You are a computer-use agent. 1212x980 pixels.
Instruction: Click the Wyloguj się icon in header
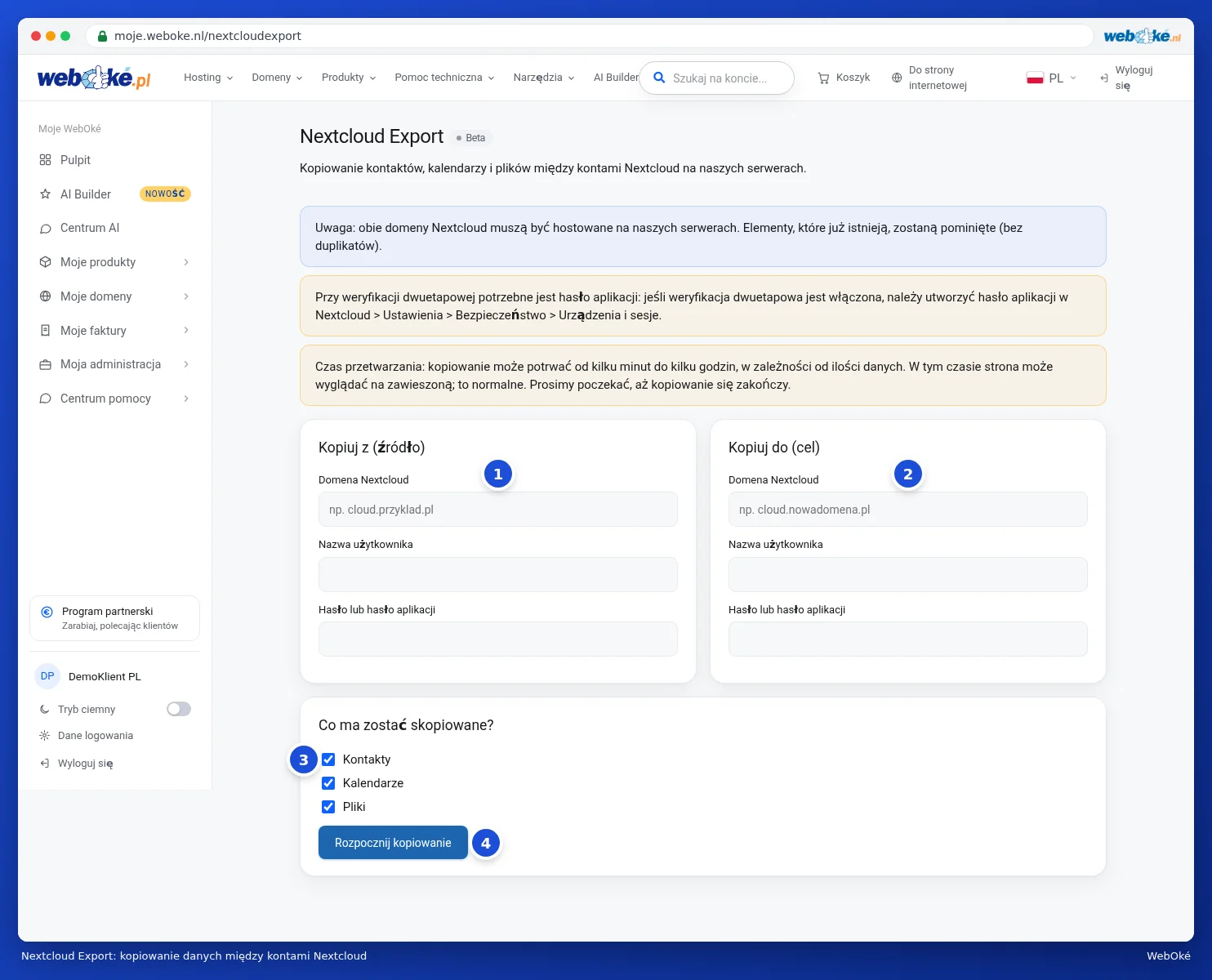click(x=1104, y=78)
